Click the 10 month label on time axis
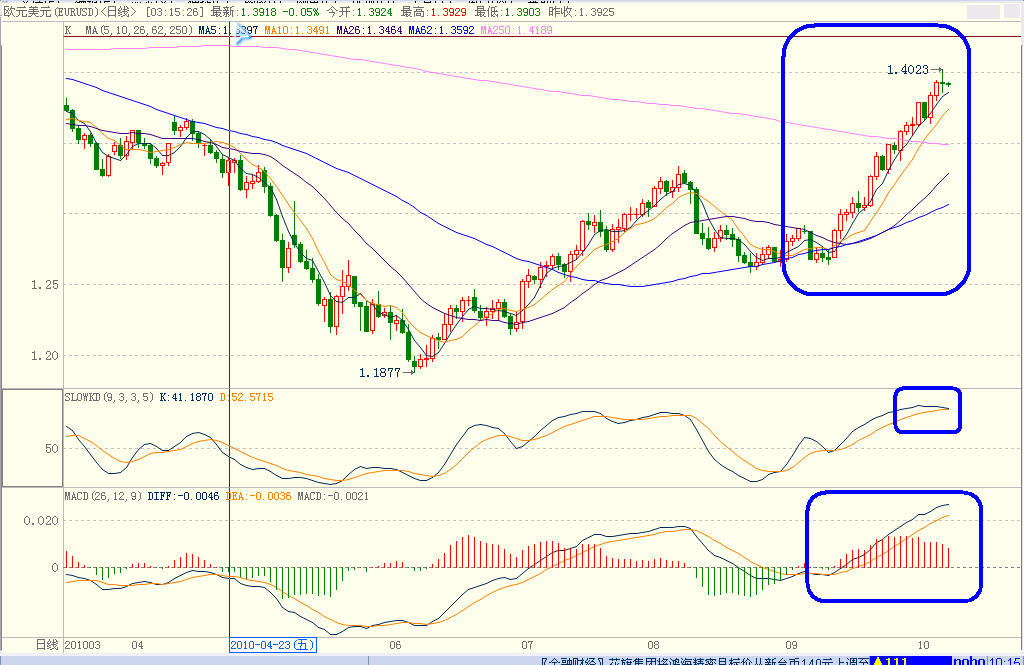The image size is (1024, 665). [x=923, y=645]
